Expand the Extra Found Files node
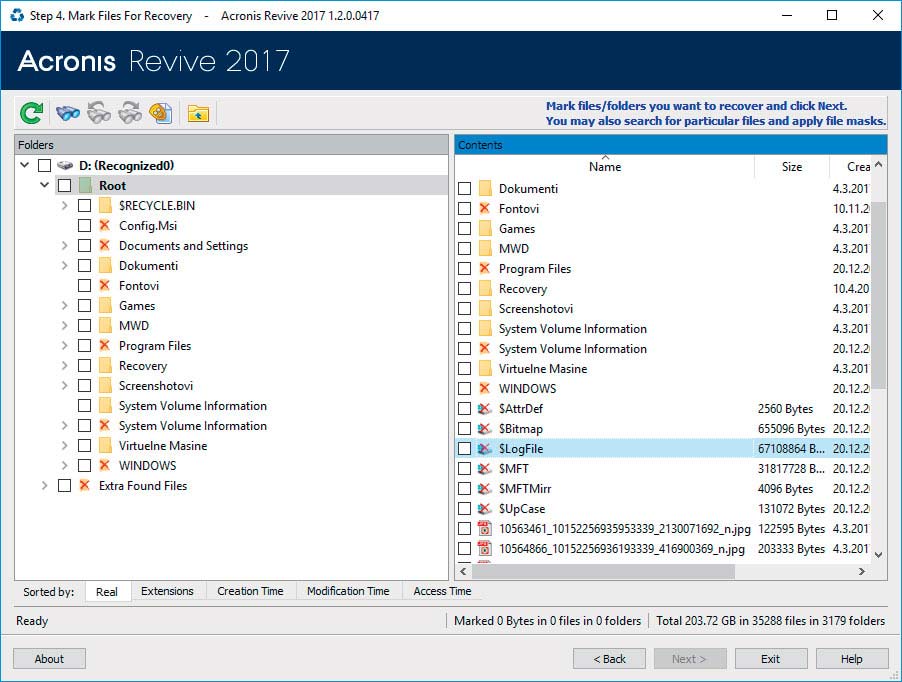 pos(44,485)
